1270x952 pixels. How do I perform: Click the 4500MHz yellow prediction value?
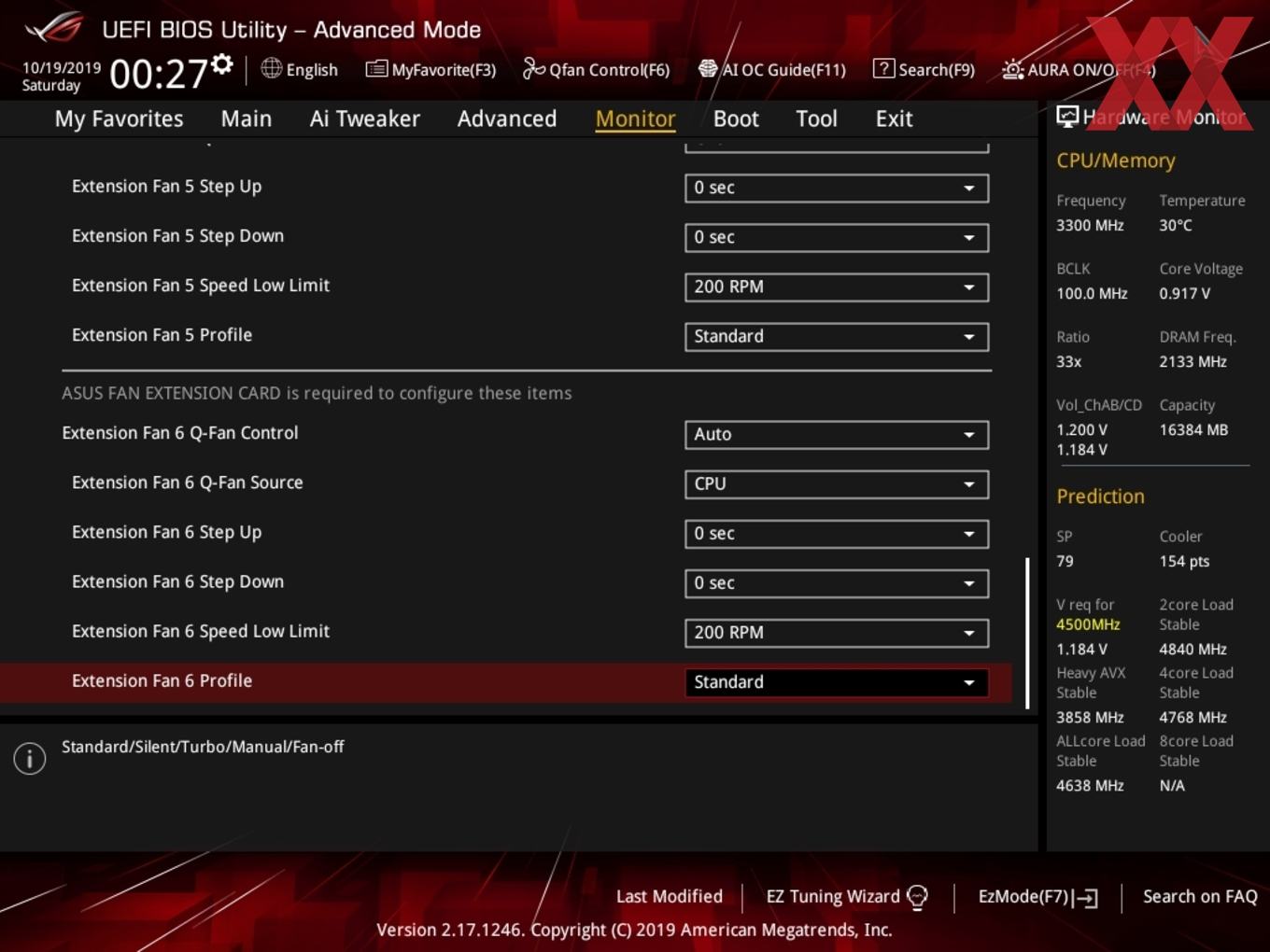click(1088, 624)
